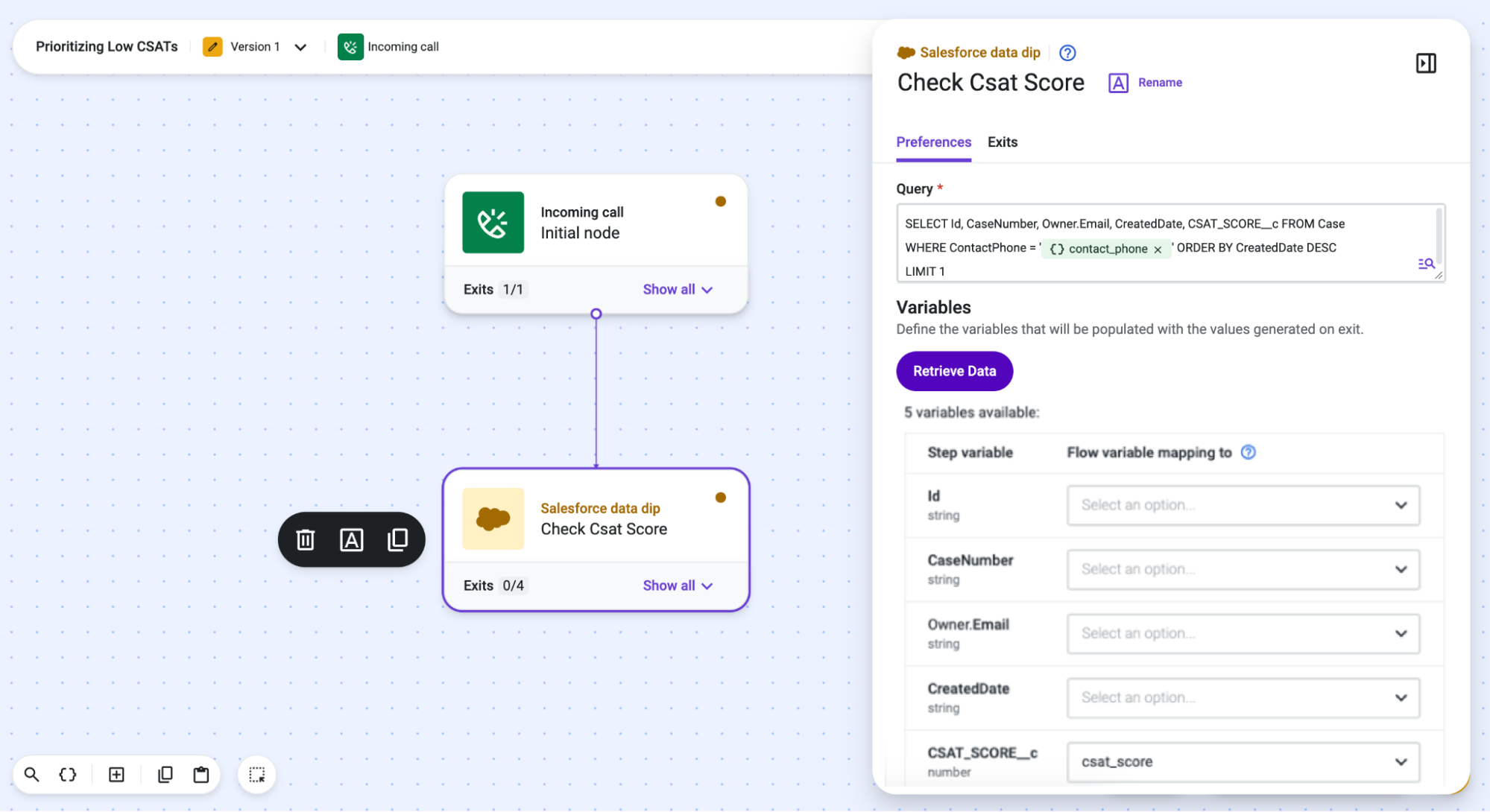Click the exit connector dot under Incoming call
1490x812 pixels.
(596, 314)
